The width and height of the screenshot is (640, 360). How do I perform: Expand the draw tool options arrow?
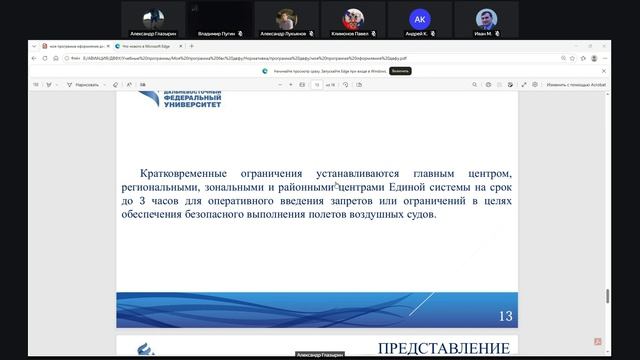click(105, 85)
